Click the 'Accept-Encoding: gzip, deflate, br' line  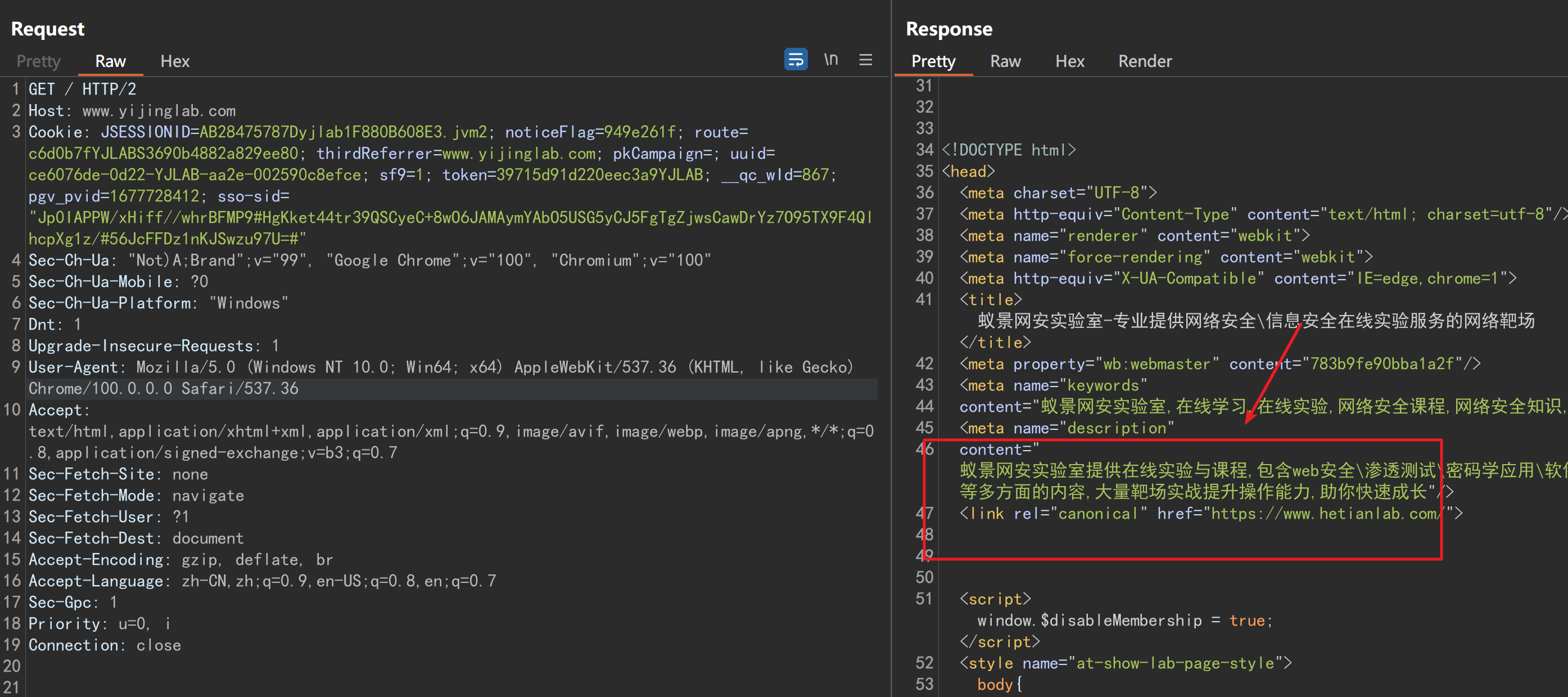pyautogui.click(x=181, y=559)
